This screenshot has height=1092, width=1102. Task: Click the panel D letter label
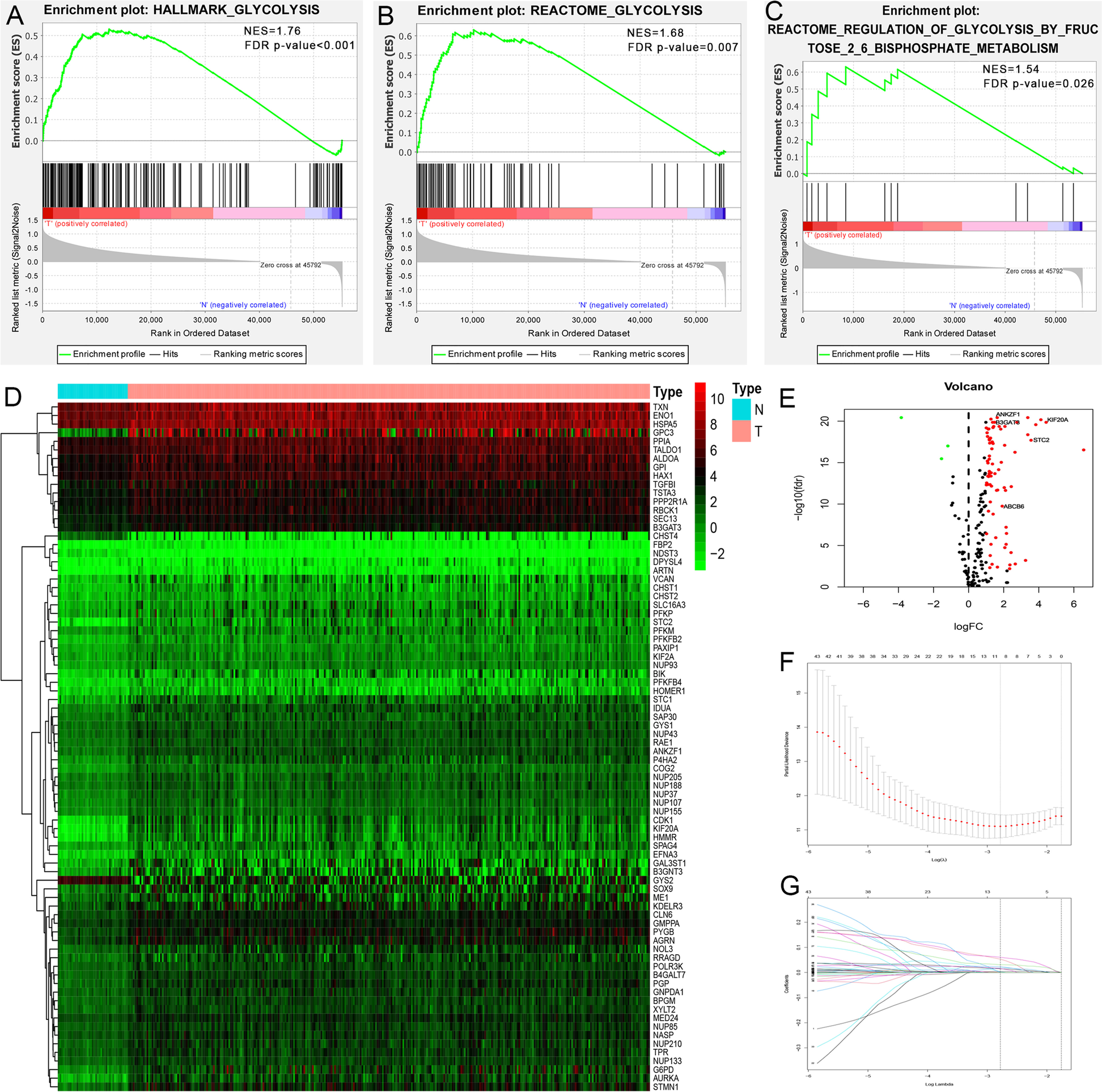pos(12,396)
